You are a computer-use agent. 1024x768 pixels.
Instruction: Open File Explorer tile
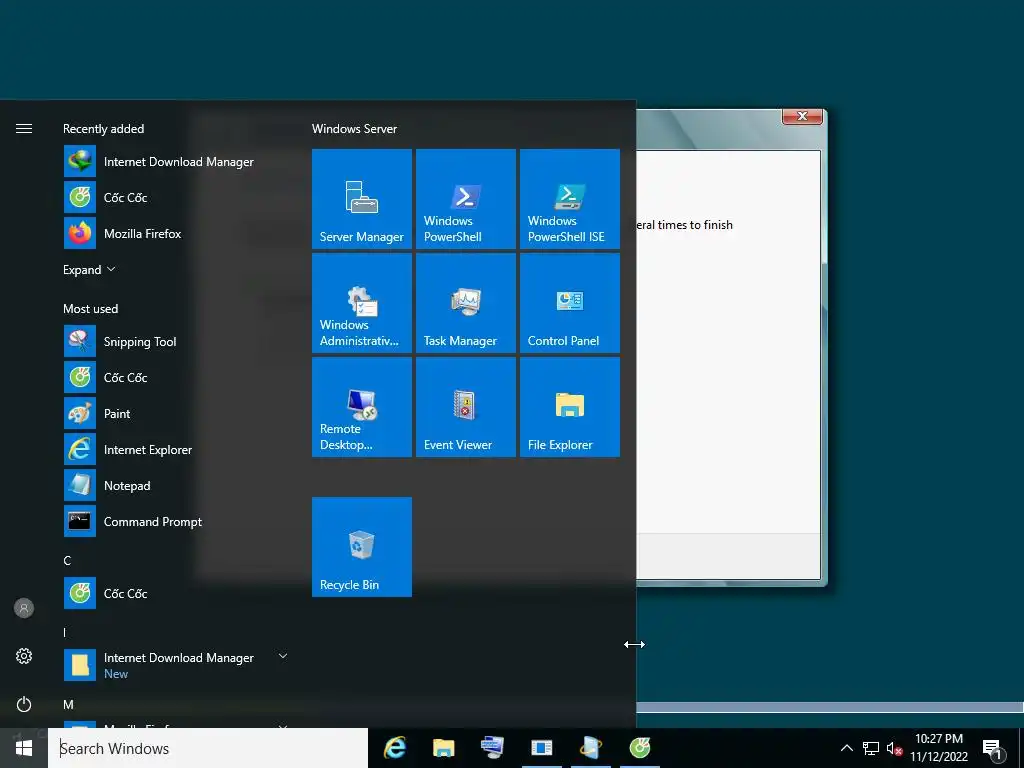point(569,406)
